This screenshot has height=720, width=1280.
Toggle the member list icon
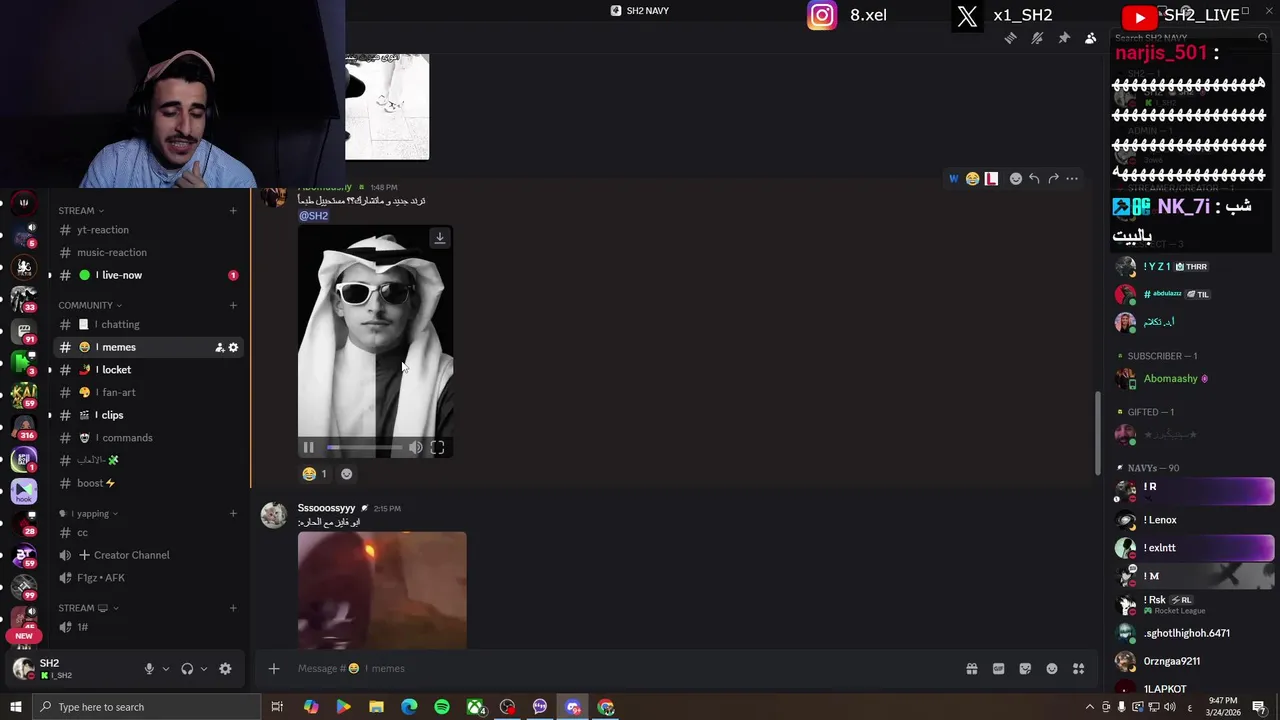[x=1090, y=38]
